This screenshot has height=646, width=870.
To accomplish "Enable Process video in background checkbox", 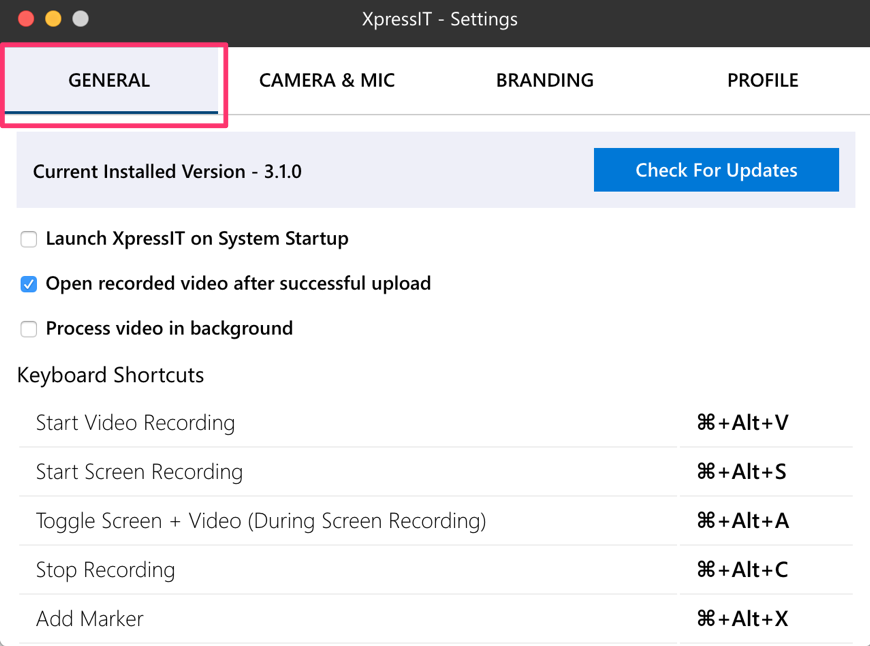I will [29, 329].
